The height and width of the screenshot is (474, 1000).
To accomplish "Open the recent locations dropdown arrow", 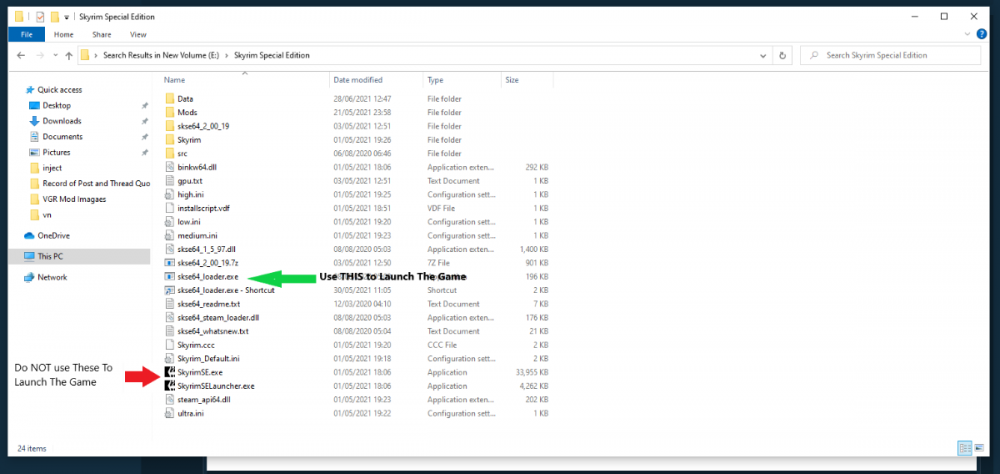I will coord(55,56).
